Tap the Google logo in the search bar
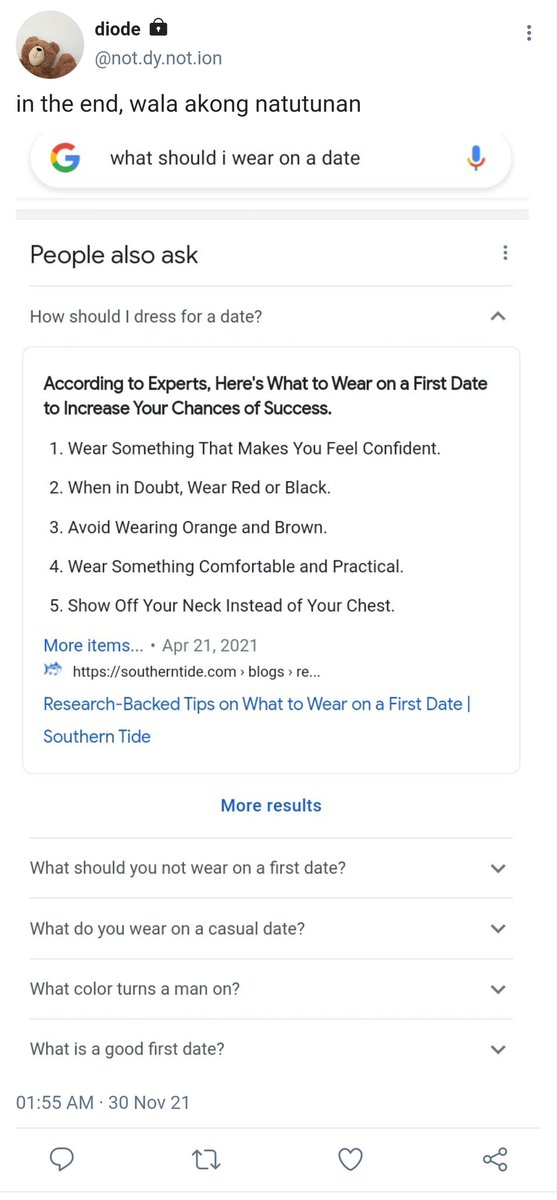 tap(65, 158)
